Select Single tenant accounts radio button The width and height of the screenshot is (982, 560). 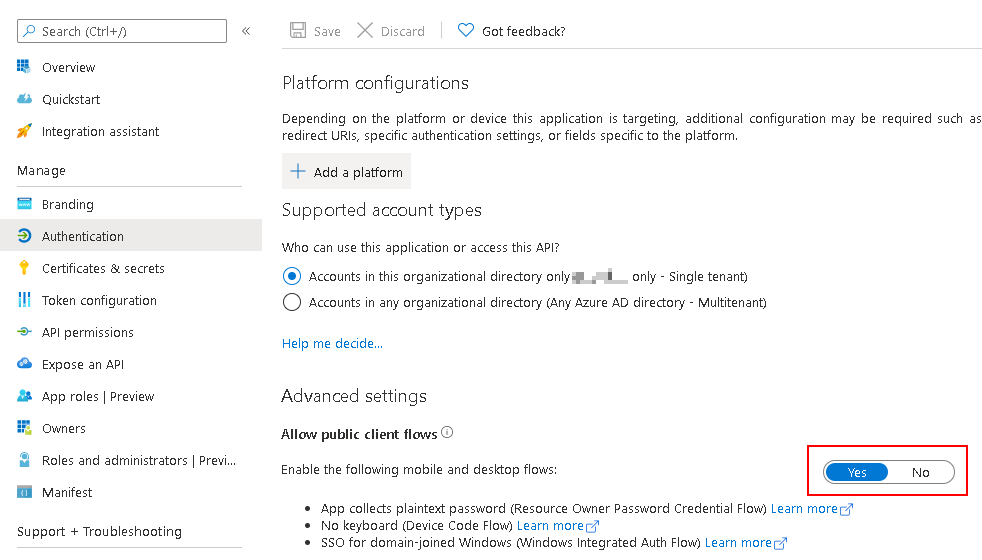click(x=292, y=276)
